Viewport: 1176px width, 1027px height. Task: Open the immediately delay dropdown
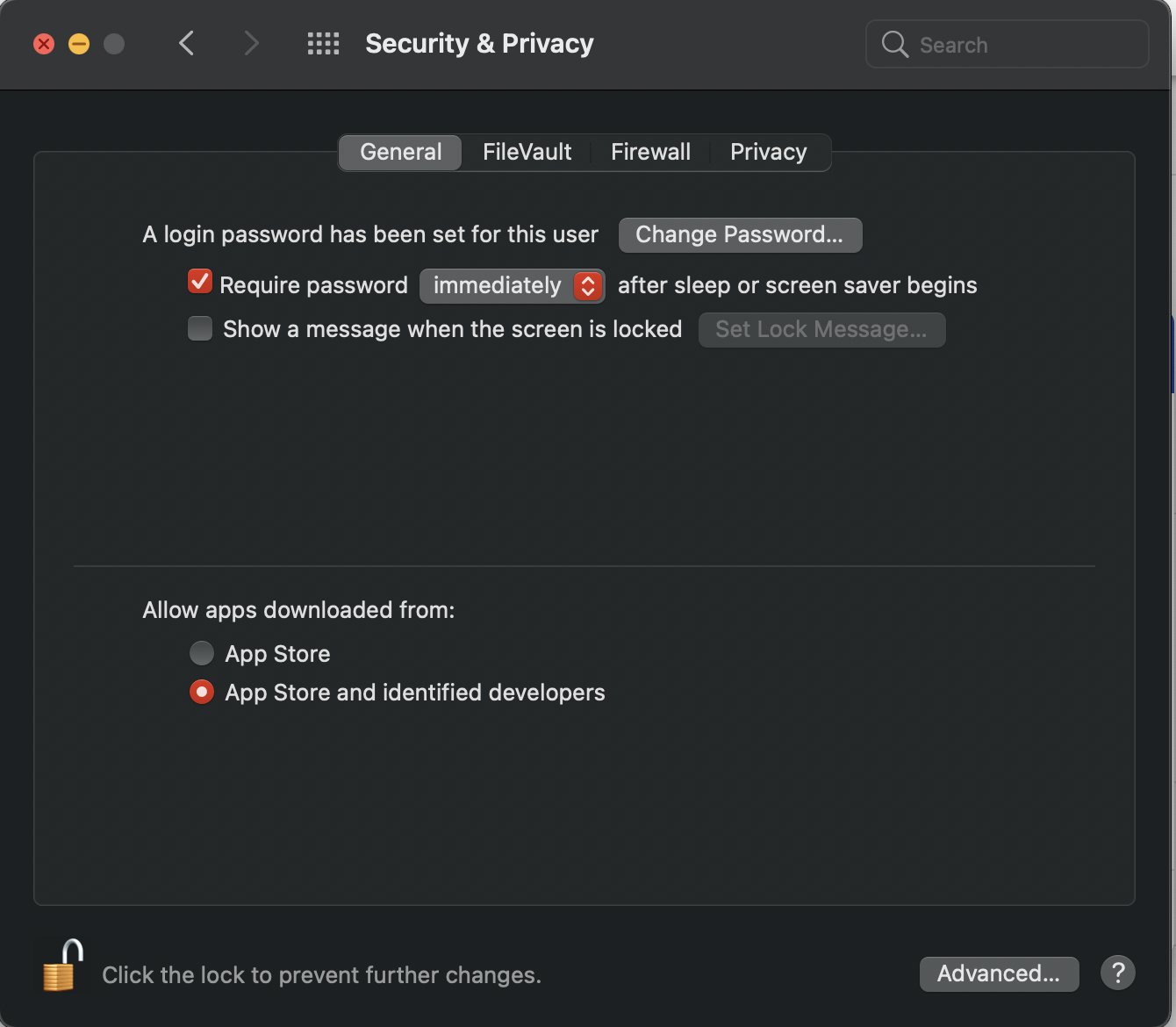[x=512, y=285]
